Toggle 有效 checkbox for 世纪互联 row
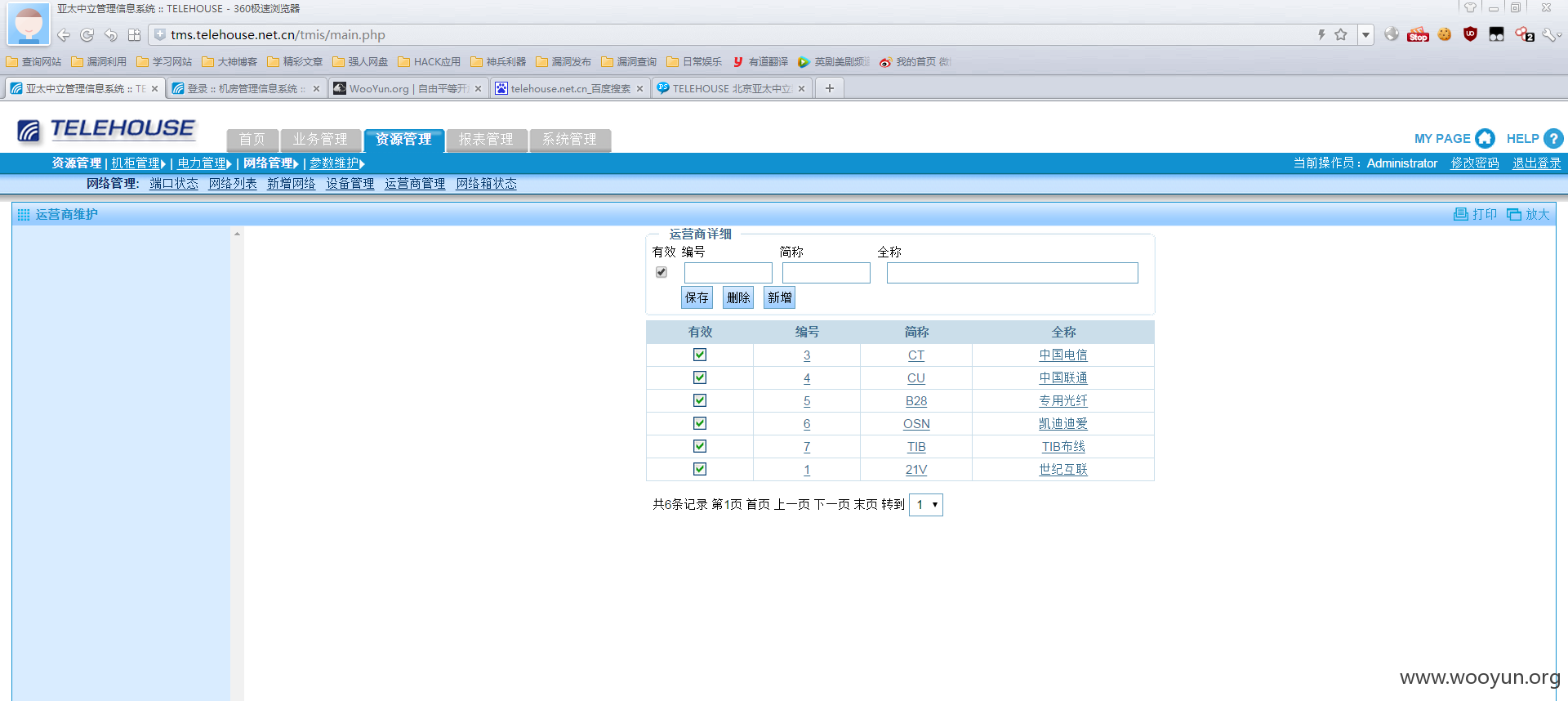The image size is (1568, 701). (x=700, y=469)
